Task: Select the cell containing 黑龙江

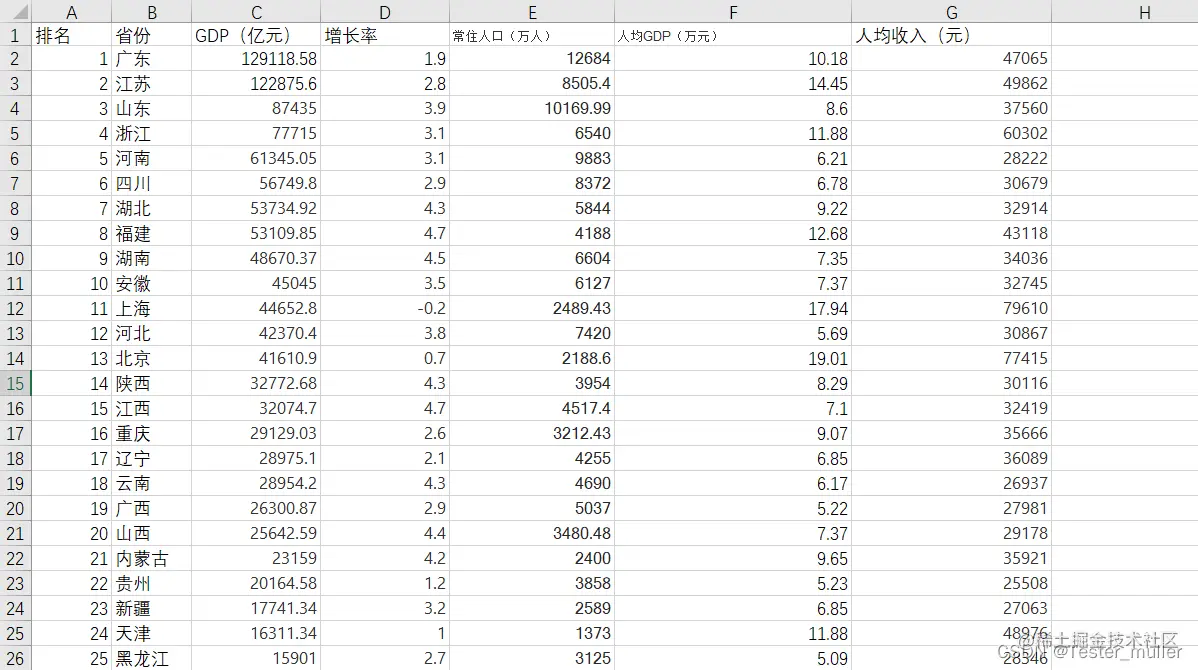Action: [x=151, y=659]
